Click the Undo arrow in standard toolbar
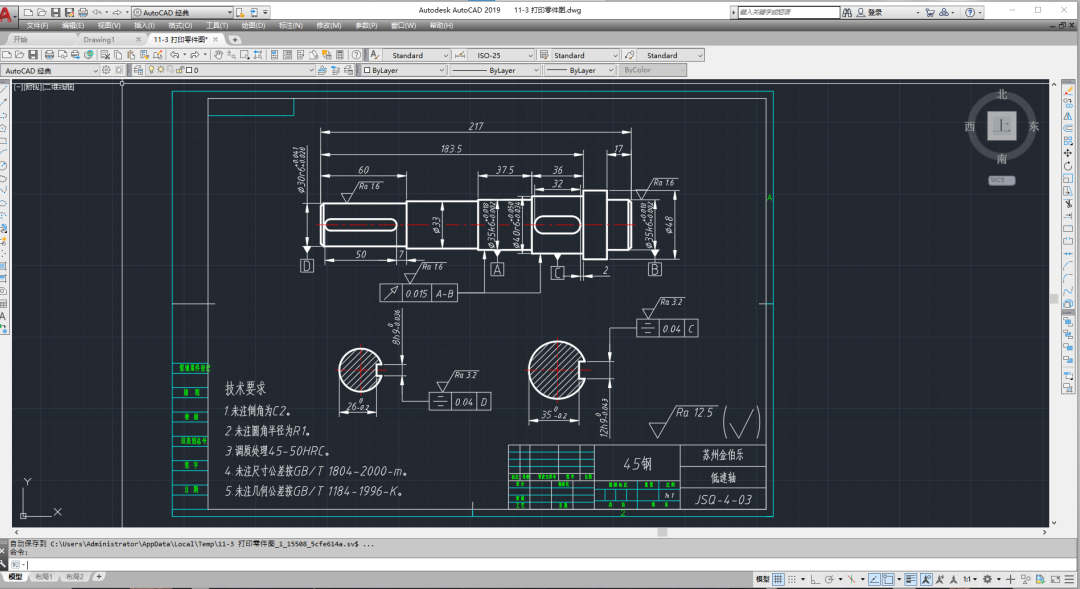Screen dimensions: 1080x589 [174, 55]
